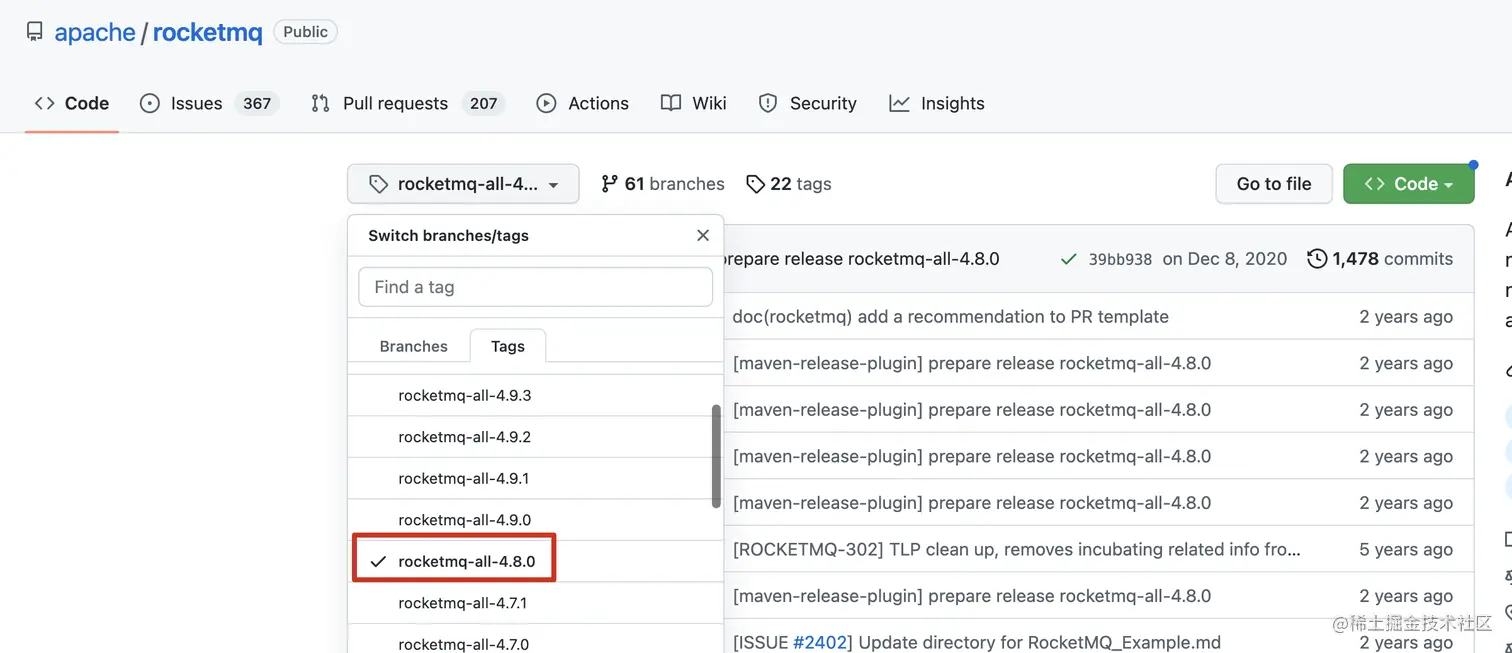
Task: Open the Security tab
Action: tap(808, 103)
